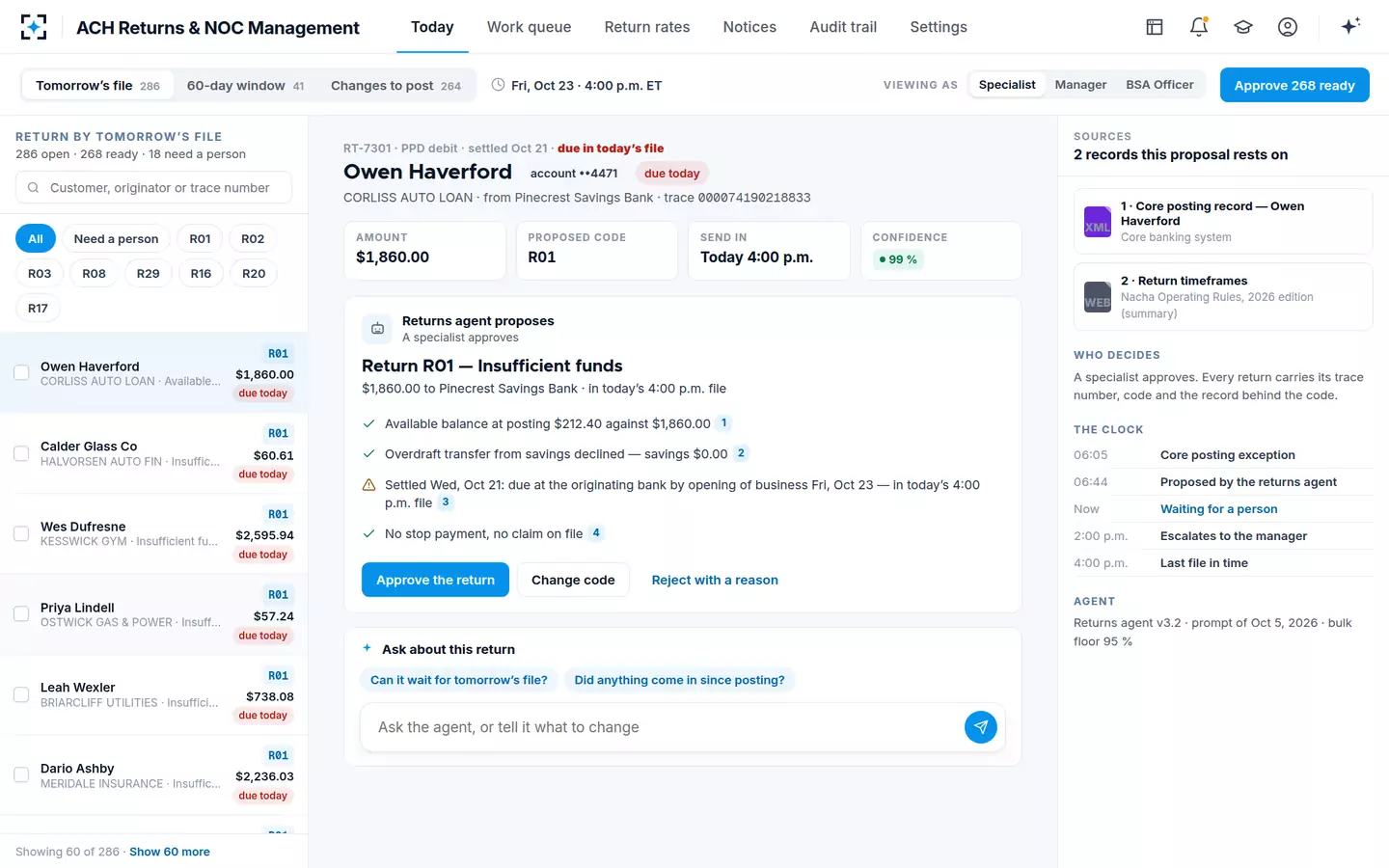Show 60 more returns link

point(170,852)
